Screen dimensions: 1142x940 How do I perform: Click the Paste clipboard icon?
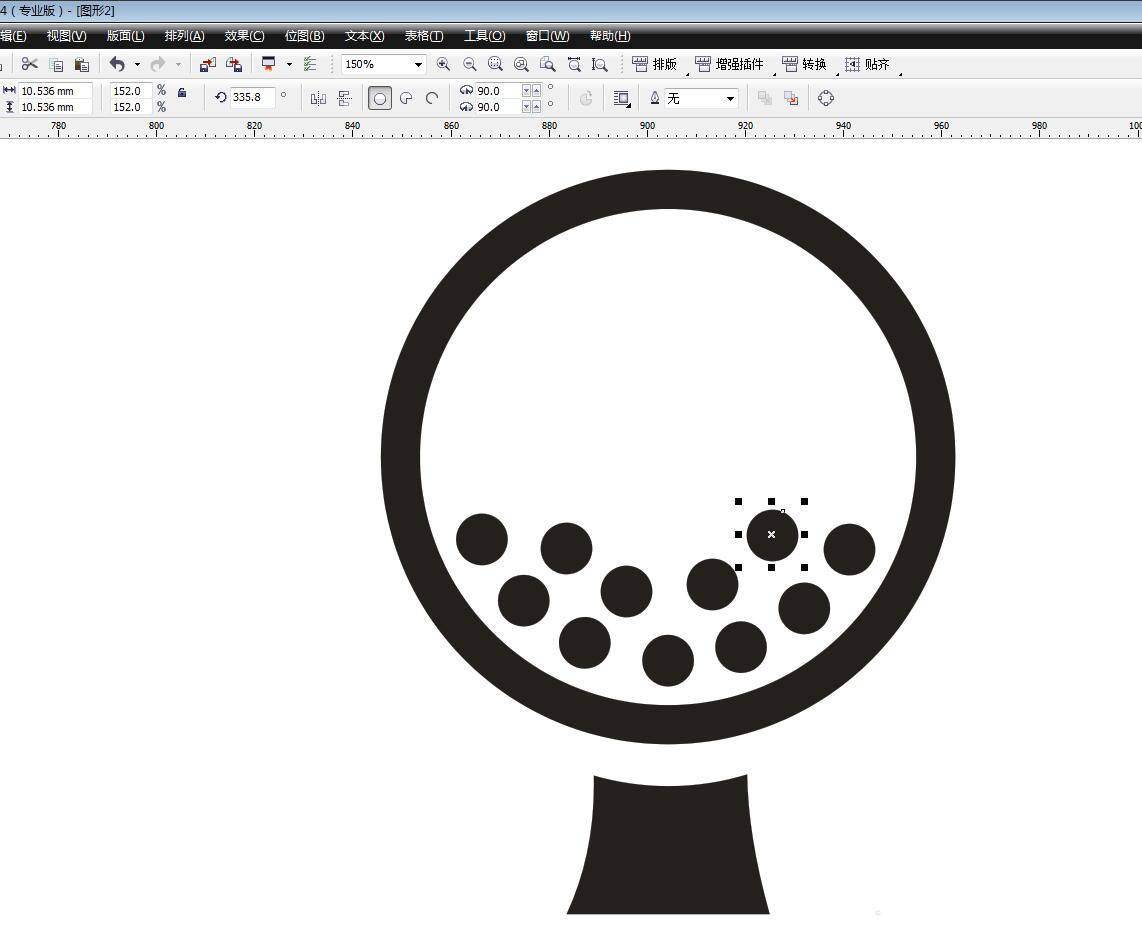82,64
